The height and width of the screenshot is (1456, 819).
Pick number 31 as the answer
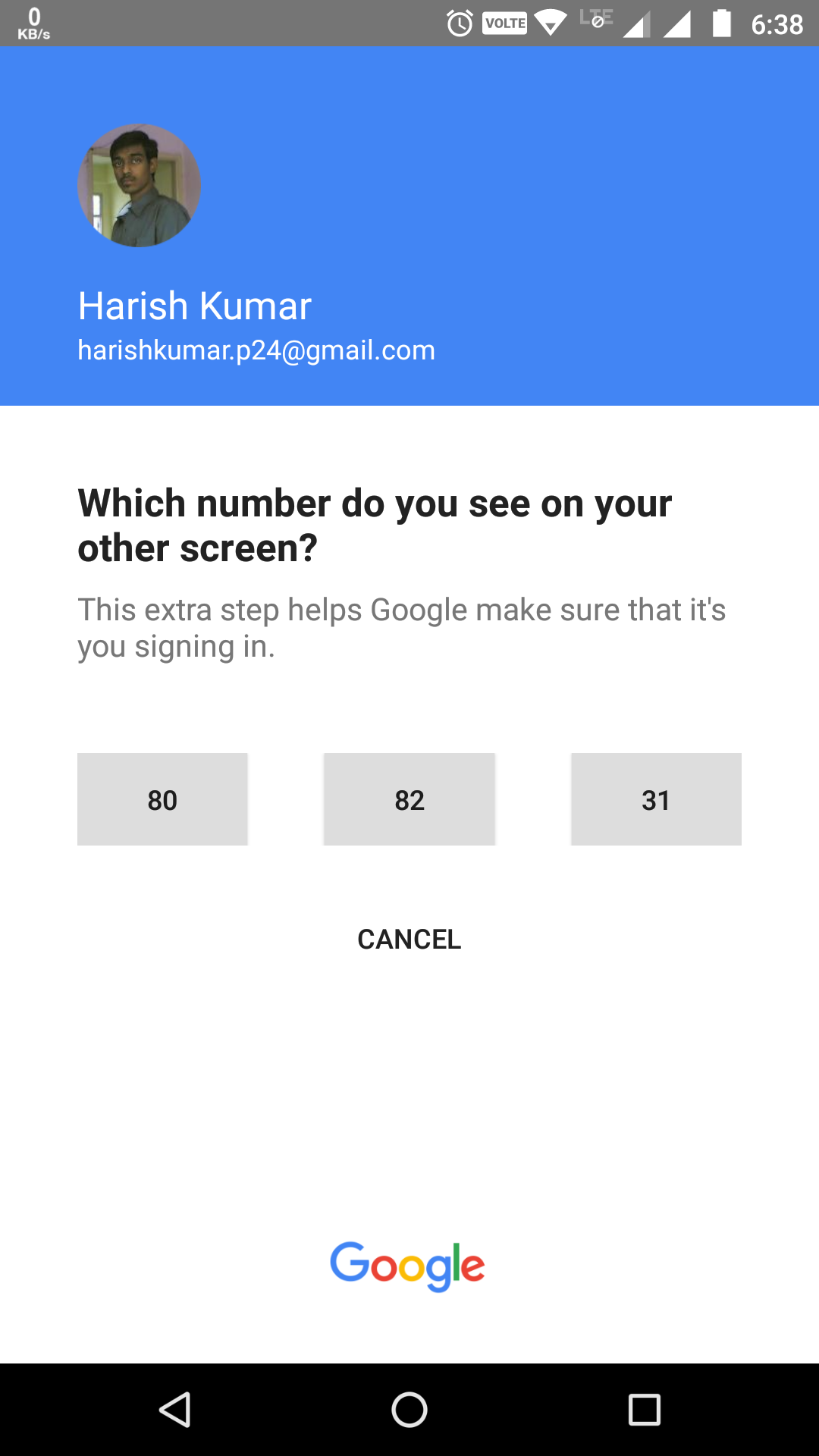(656, 799)
